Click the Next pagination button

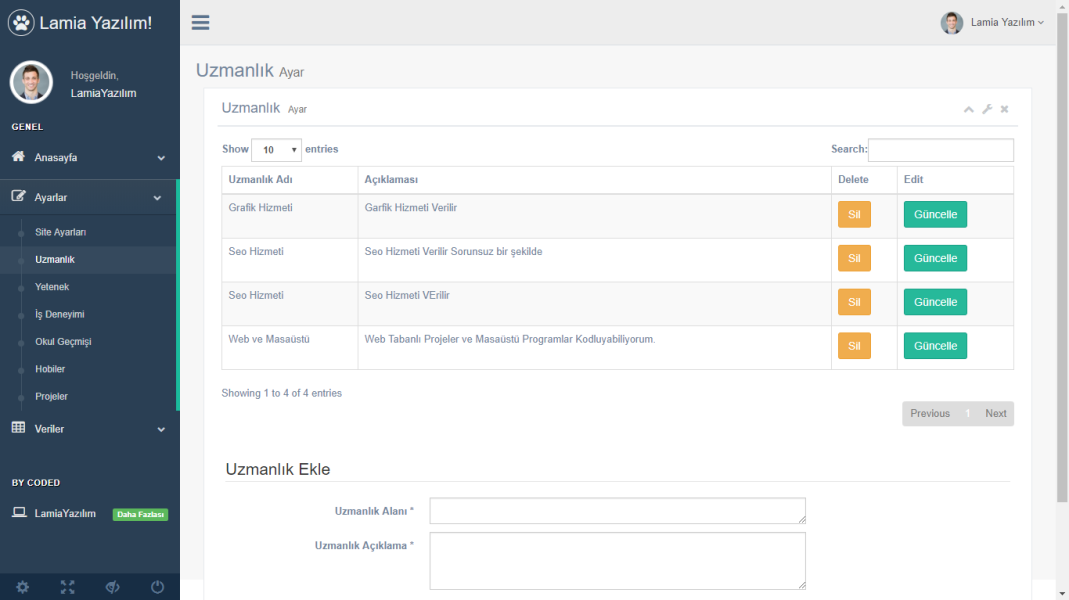tap(995, 414)
